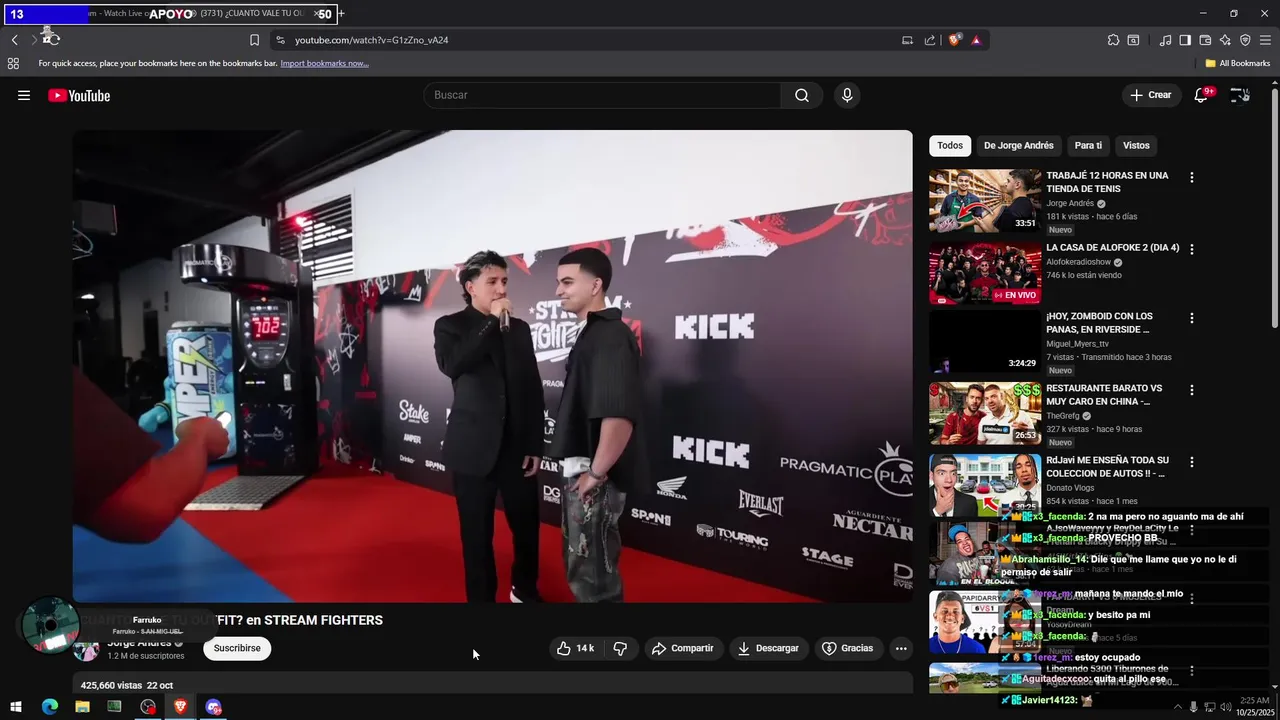Click Import bookmarks now link
Image resolution: width=1280 pixels, height=720 pixels.
tap(324, 63)
